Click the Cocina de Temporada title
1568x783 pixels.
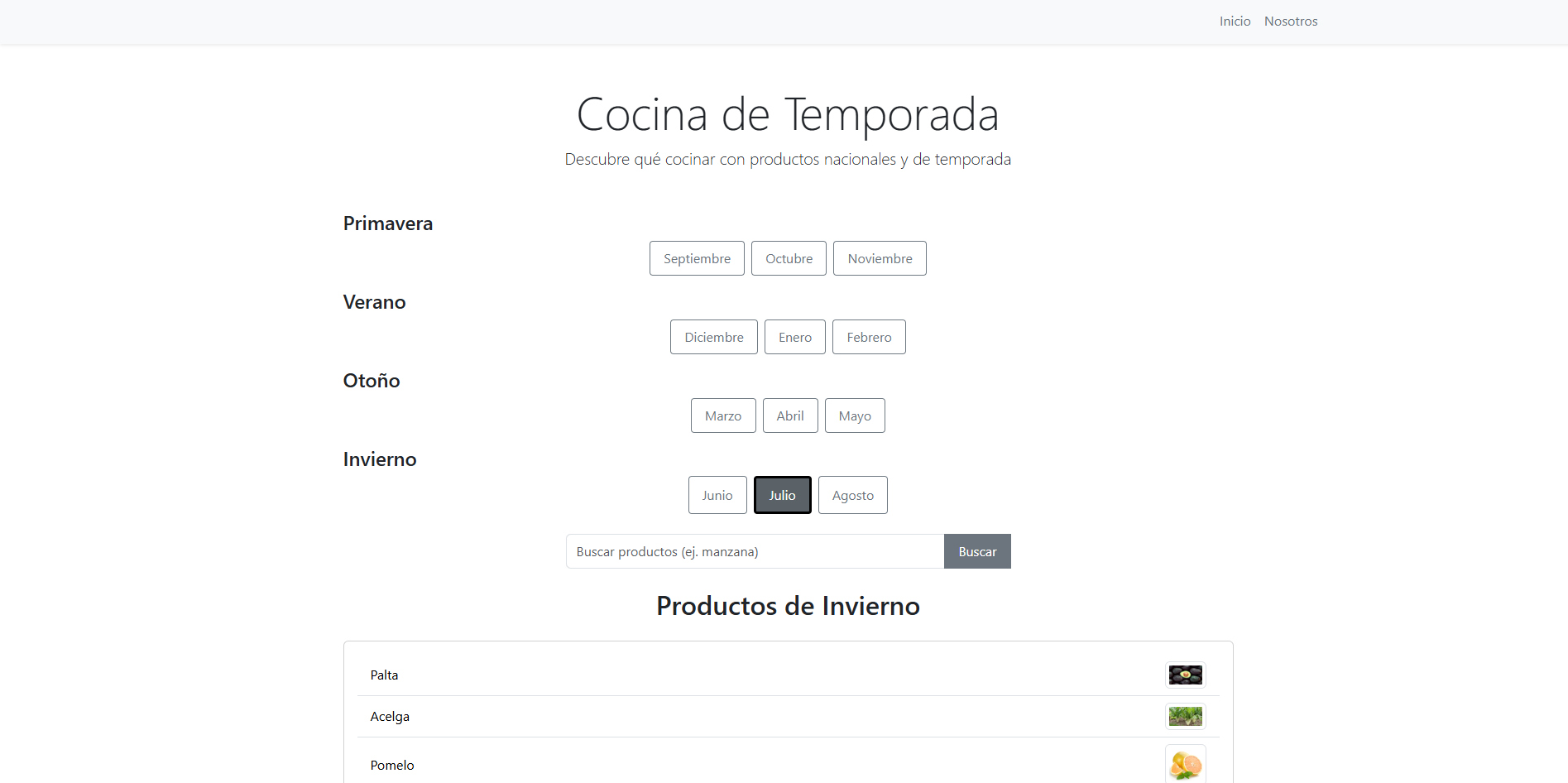788,114
